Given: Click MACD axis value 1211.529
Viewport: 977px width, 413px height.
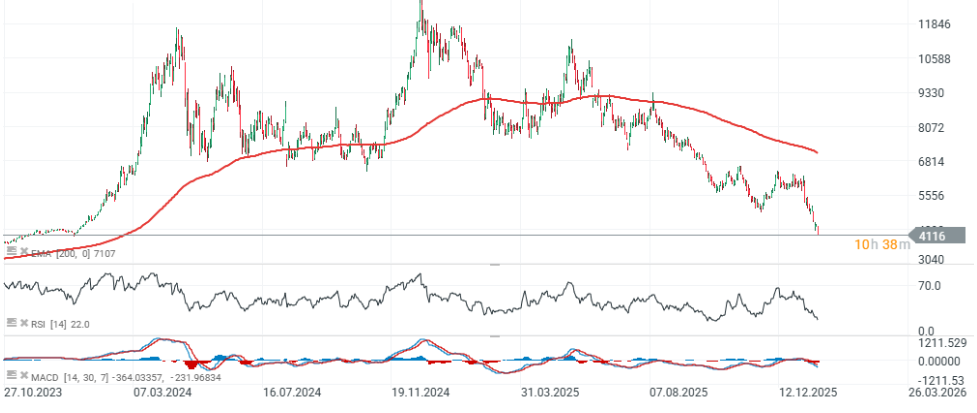Looking at the screenshot, I should coord(940,343).
